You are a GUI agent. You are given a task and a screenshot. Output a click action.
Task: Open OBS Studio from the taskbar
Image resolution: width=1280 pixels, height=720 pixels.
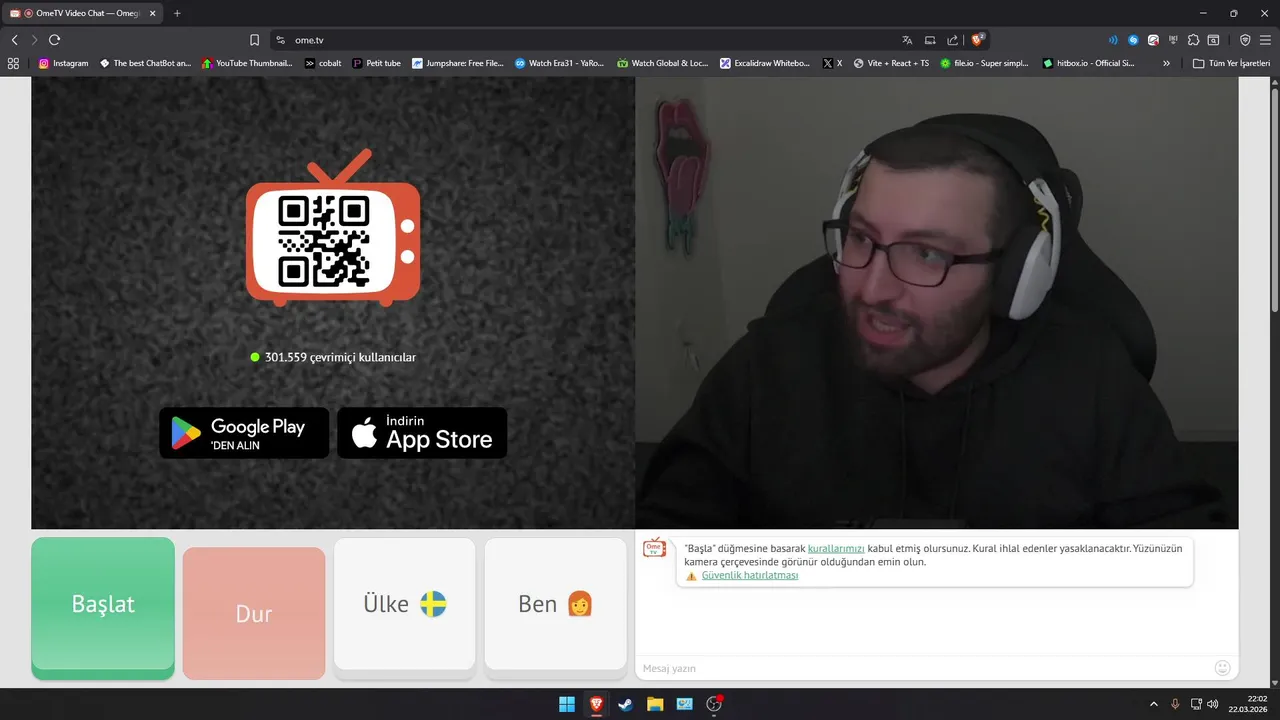coord(714,704)
